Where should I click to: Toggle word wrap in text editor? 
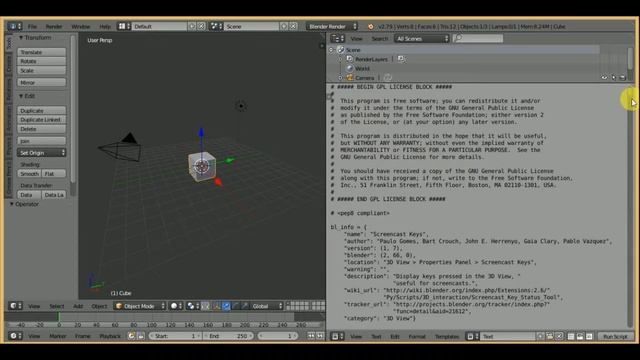pos(580,336)
